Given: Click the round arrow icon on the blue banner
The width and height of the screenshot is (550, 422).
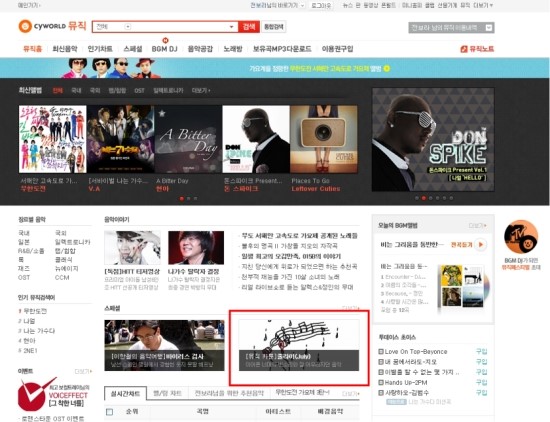Looking at the screenshot, I should pyautogui.click(x=387, y=68).
